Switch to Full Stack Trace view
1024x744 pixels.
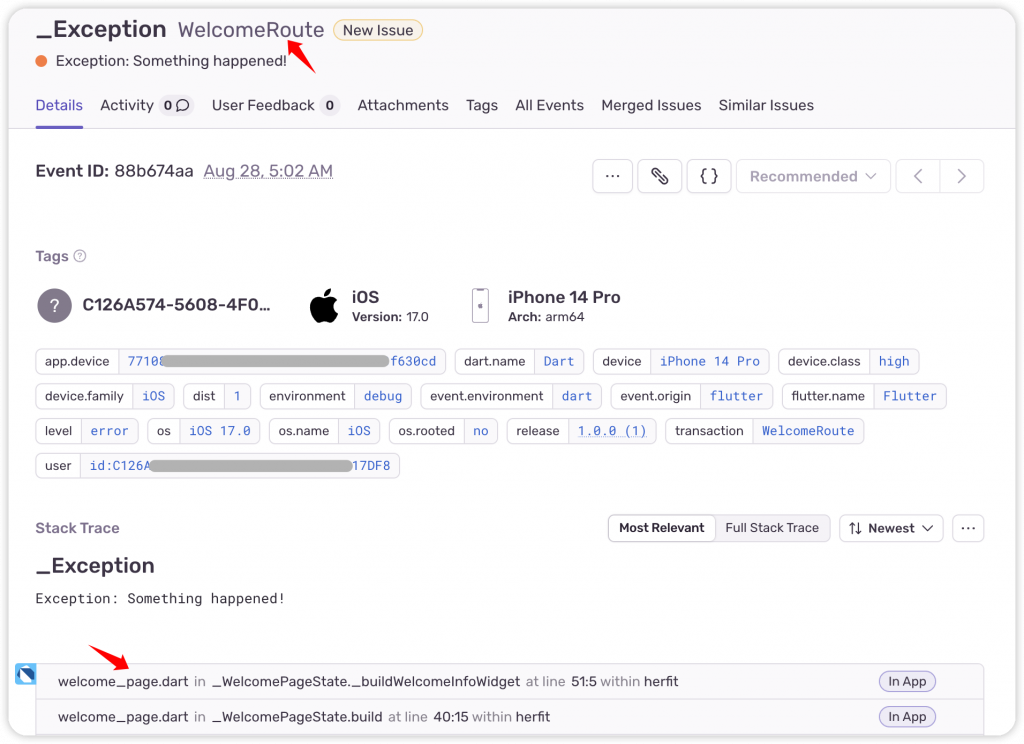coord(772,528)
